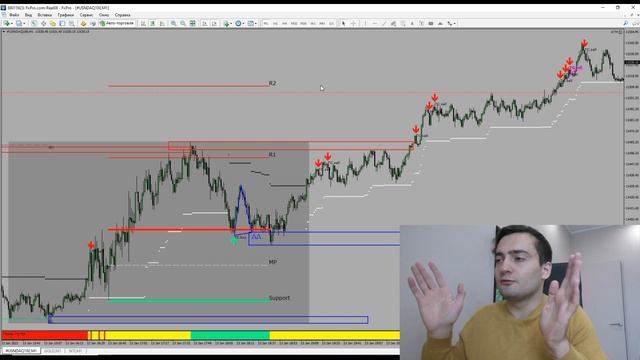Select the Text Label tool
Image resolution: width=640 pixels, height=360 pixels.
pyautogui.click(x=422, y=24)
